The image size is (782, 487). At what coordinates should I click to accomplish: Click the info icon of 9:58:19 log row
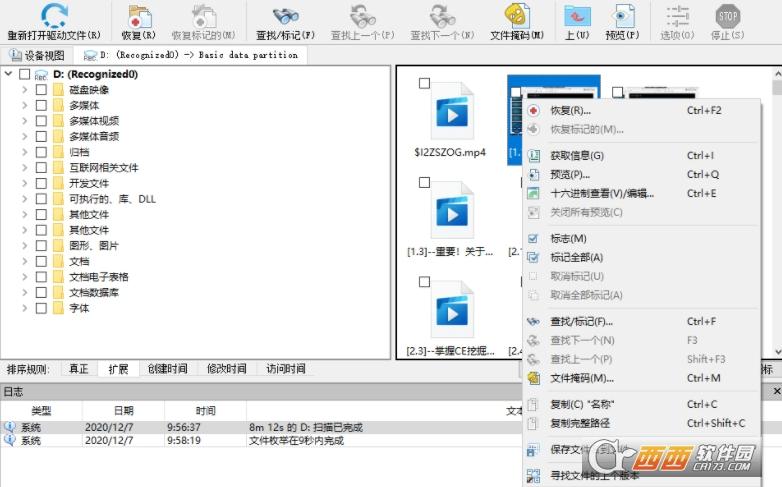tap(9, 440)
